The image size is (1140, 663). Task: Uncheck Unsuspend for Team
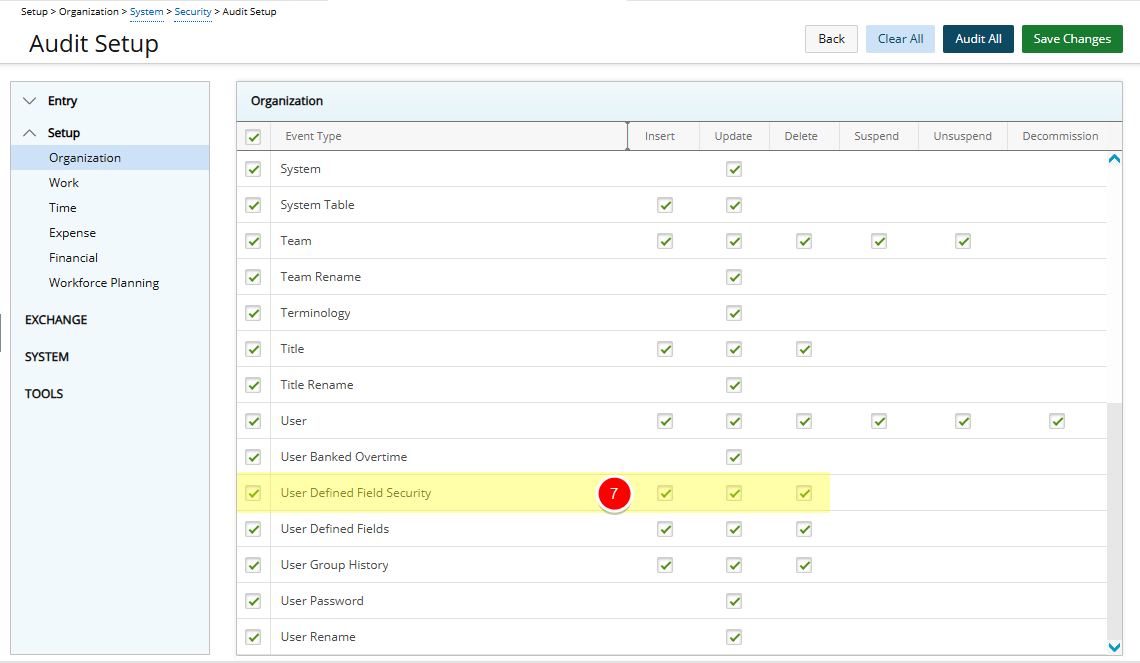tap(963, 241)
